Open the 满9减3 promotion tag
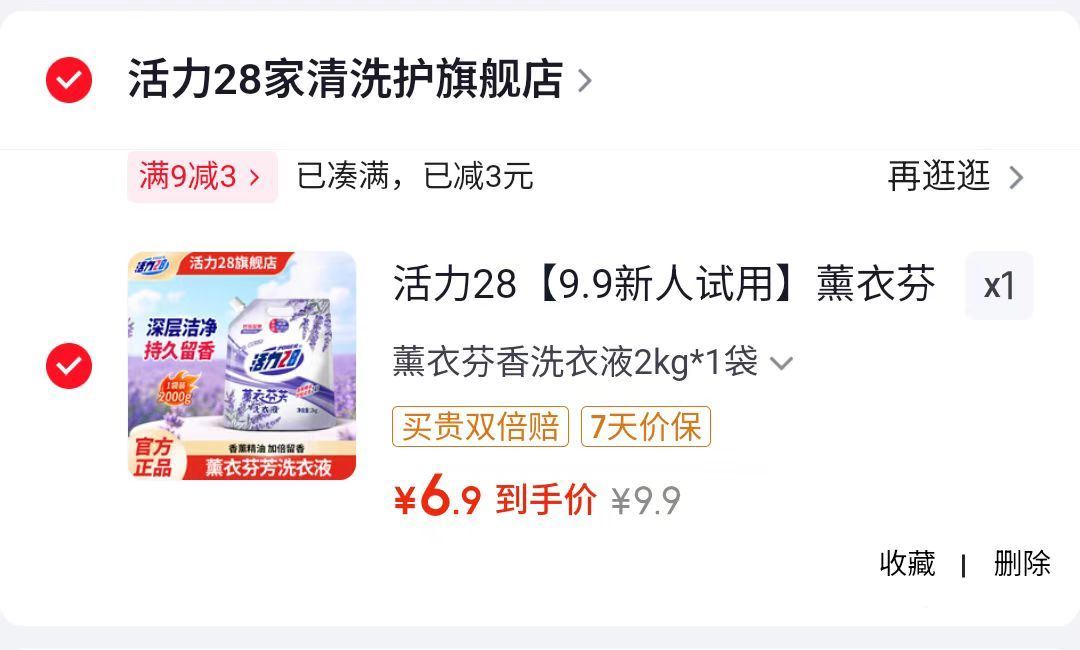Image resolution: width=1080 pixels, height=650 pixels. click(202, 177)
